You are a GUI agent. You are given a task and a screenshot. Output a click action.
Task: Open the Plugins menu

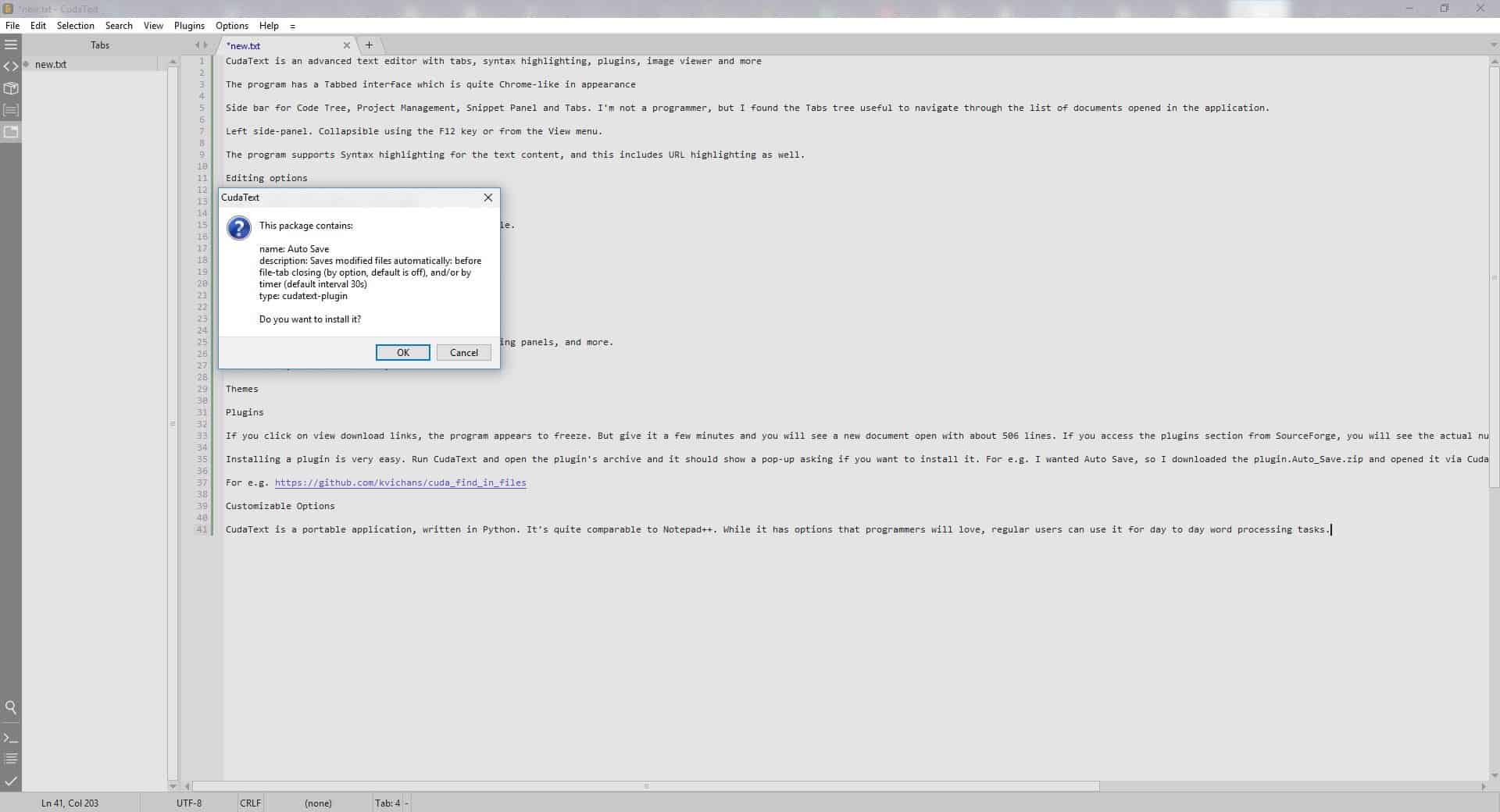tap(189, 26)
